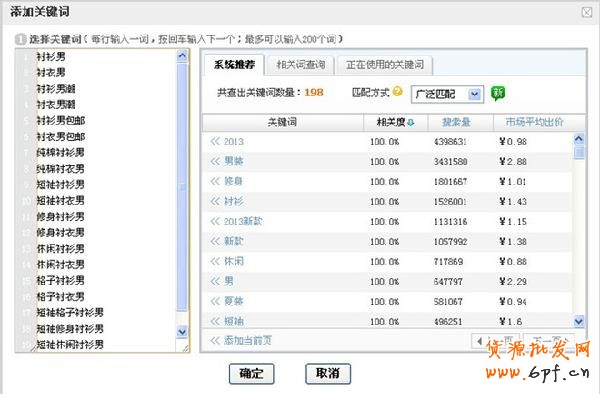Click the line 纯棉衬衫男 in keyword list
The image size is (600, 394).
tap(60, 153)
